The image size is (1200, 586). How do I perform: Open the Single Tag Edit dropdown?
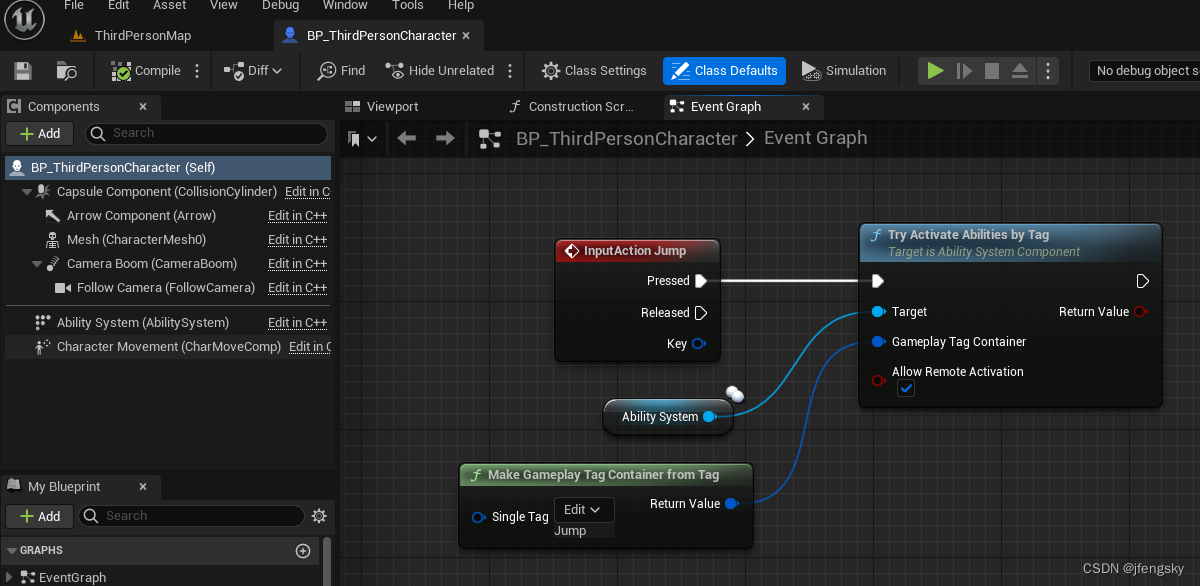tap(584, 510)
